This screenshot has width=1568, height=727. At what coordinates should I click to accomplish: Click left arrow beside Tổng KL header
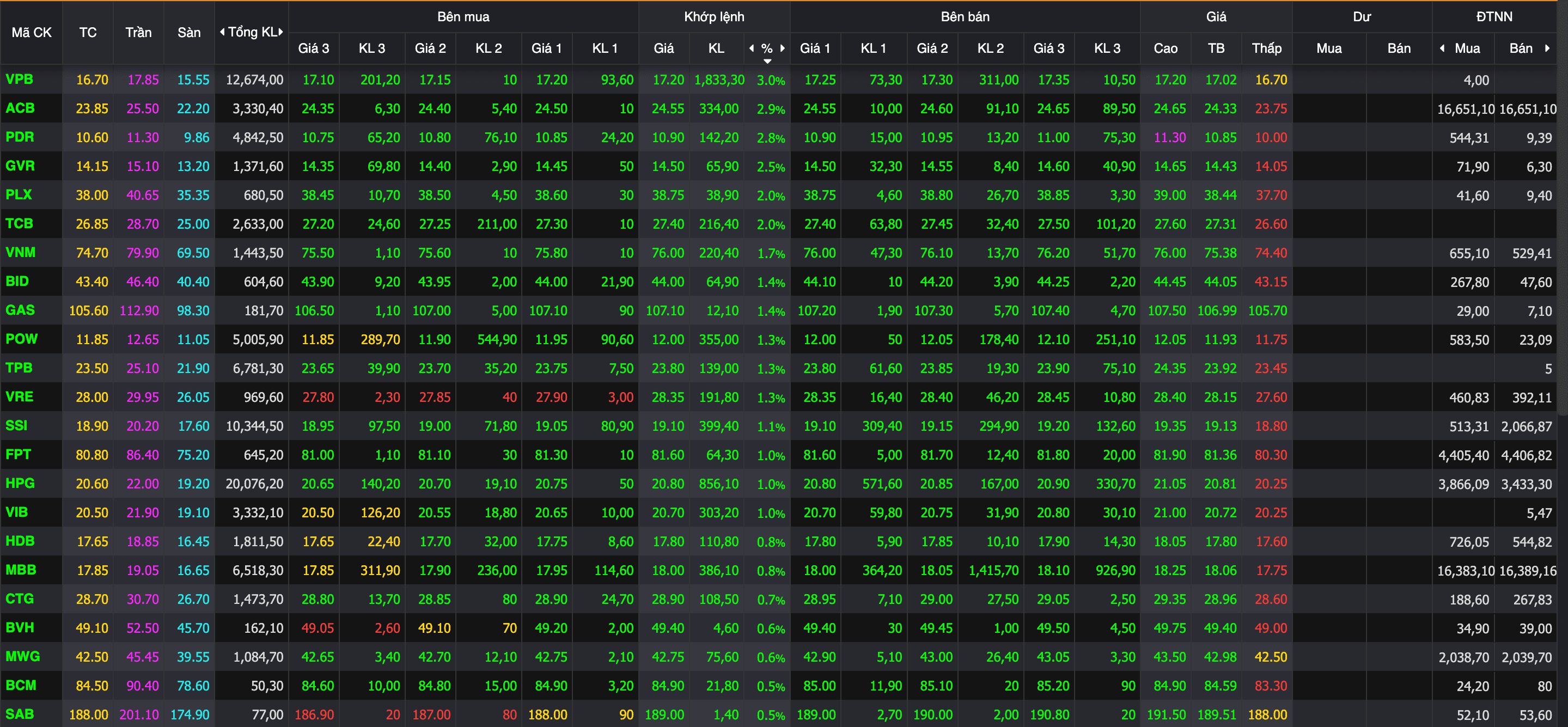tap(222, 32)
